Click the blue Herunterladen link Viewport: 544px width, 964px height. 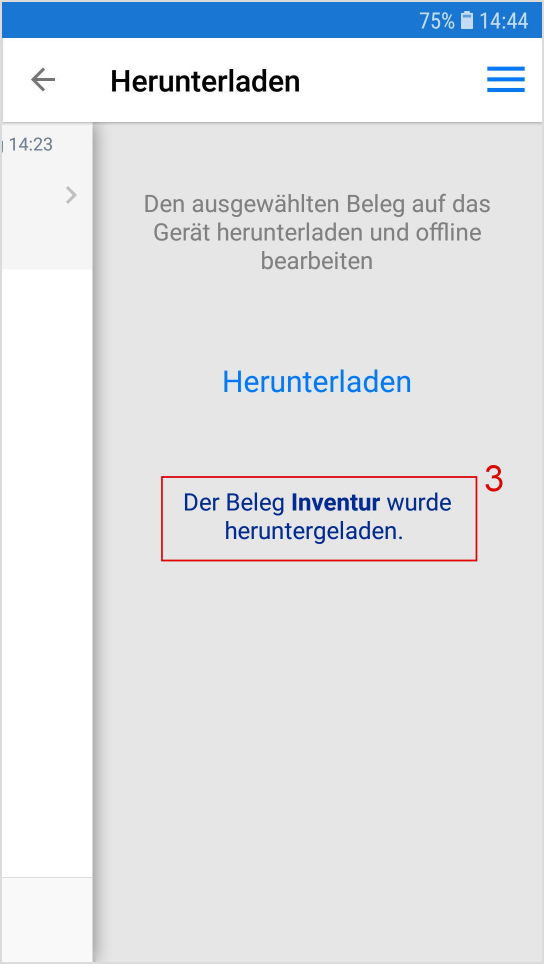pyautogui.click(x=317, y=382)
